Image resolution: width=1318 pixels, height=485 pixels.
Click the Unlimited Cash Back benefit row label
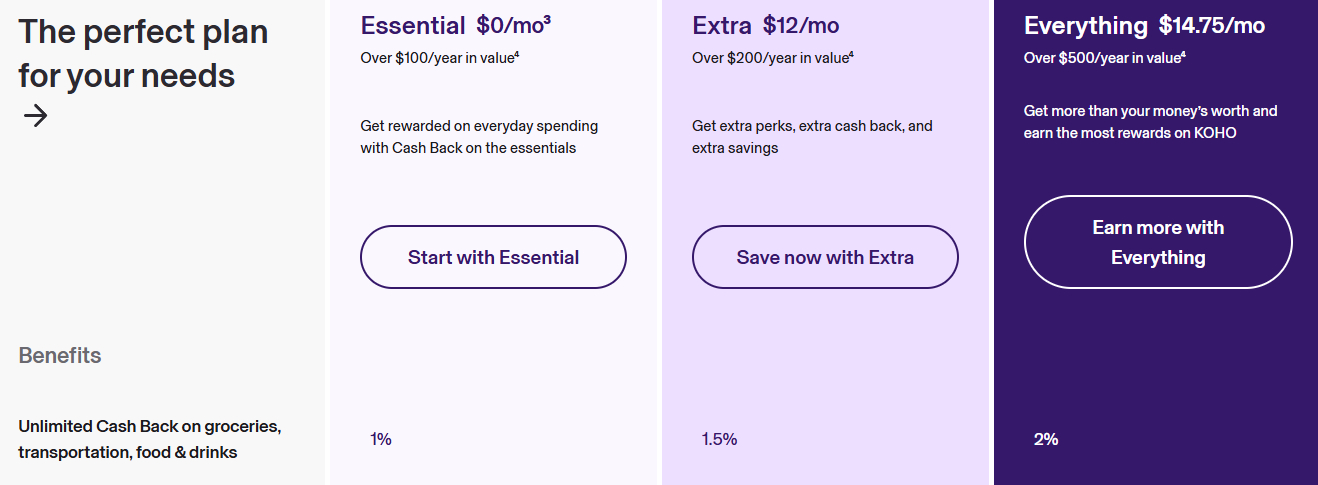(150, 439)
